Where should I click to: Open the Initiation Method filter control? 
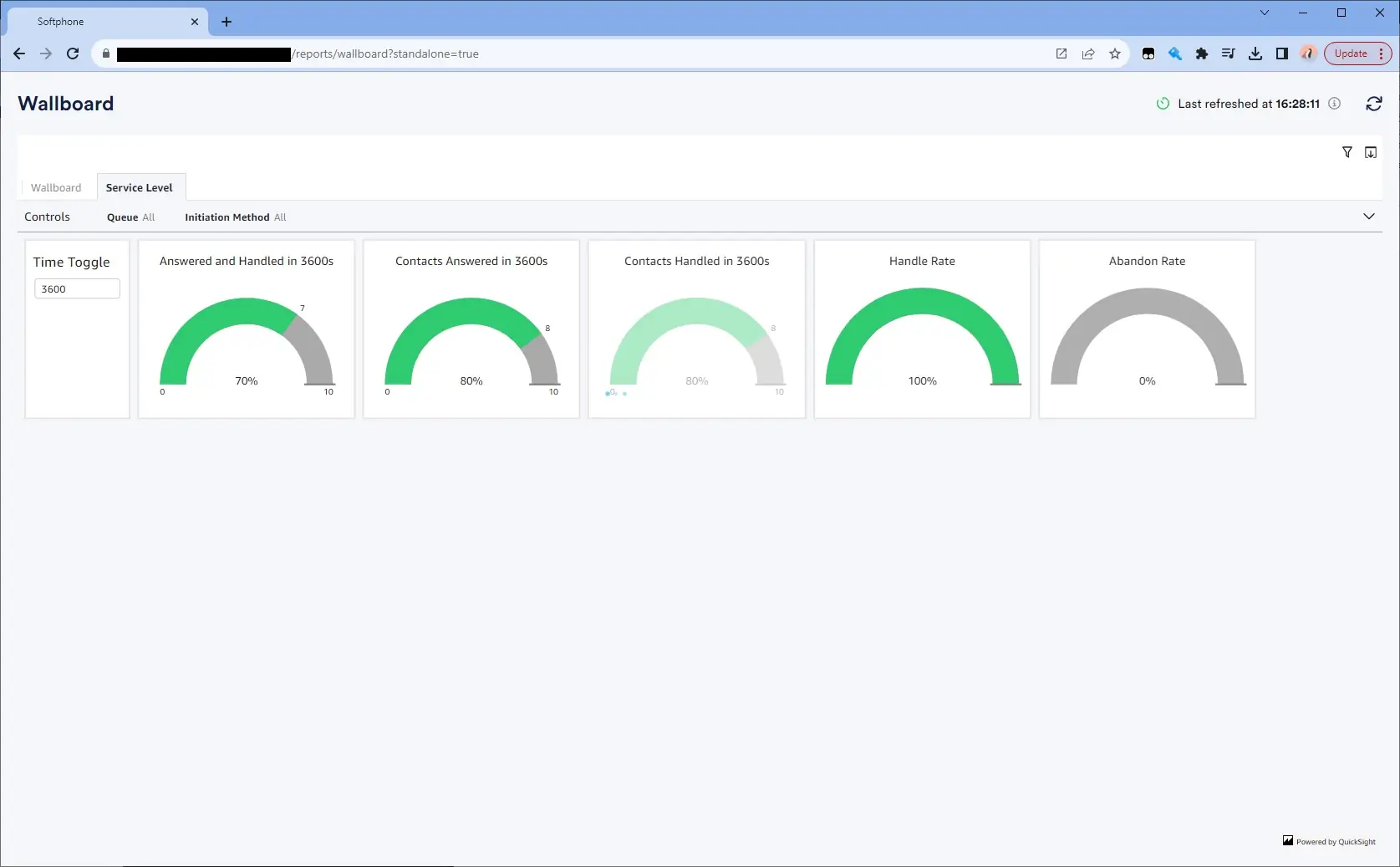235,217
